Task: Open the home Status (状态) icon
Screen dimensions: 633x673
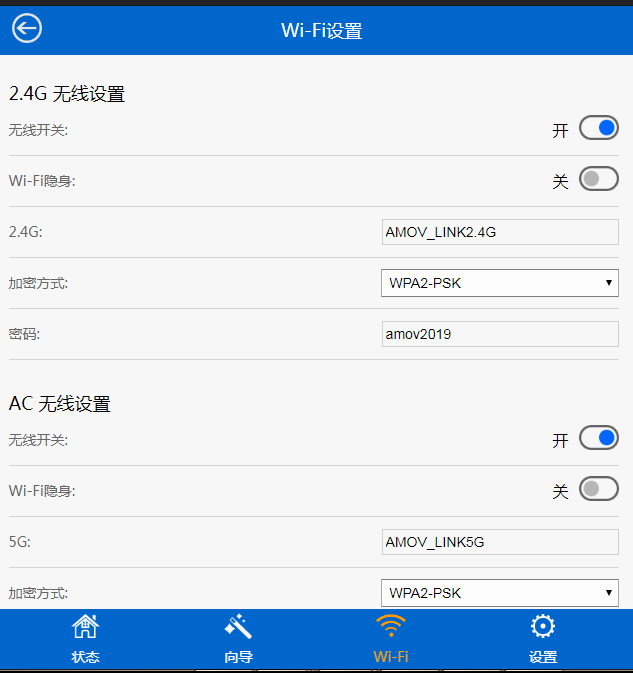Action: click(85, 627)
